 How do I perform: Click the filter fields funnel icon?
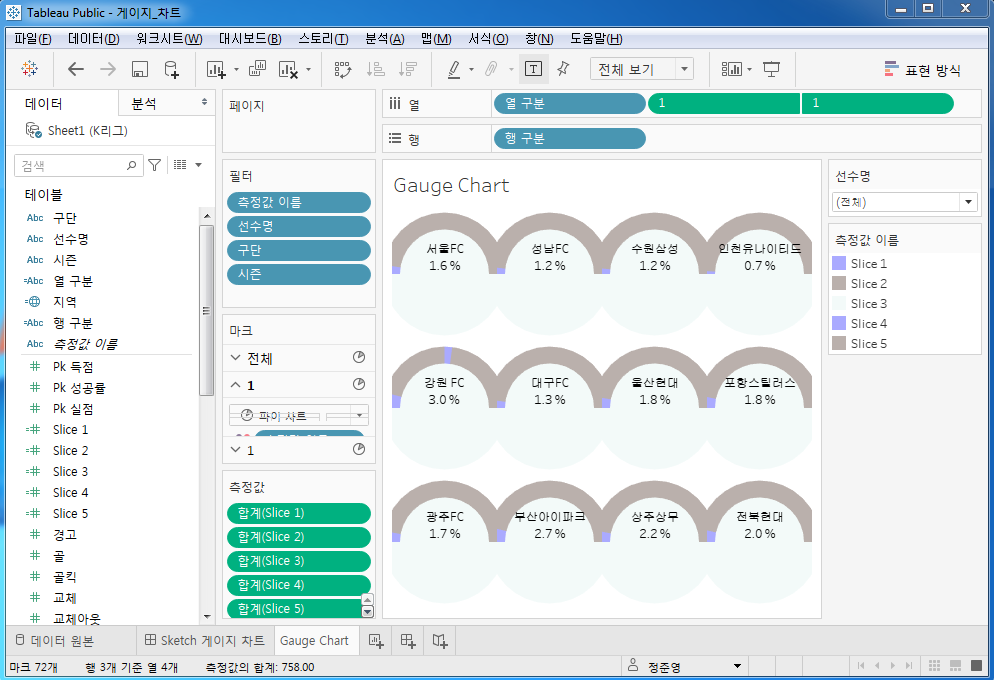[155, 165]
